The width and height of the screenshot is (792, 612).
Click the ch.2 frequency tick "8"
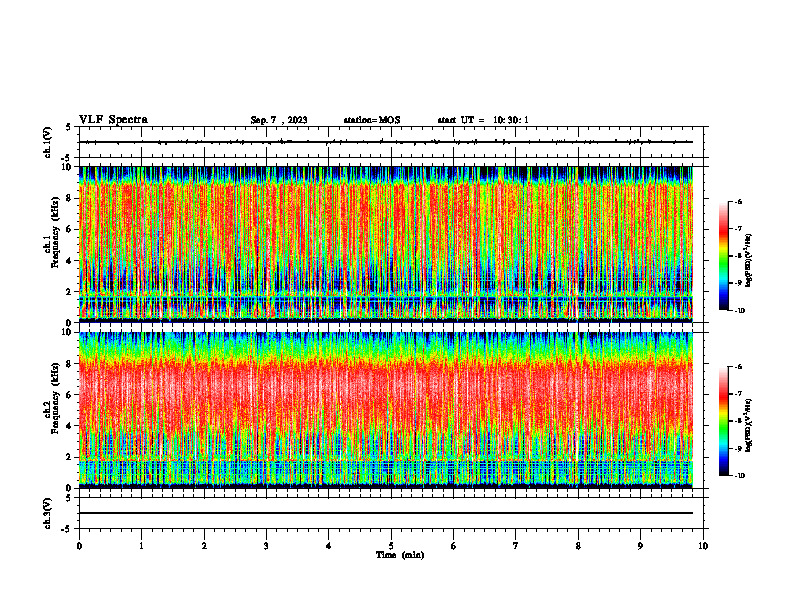70,364
